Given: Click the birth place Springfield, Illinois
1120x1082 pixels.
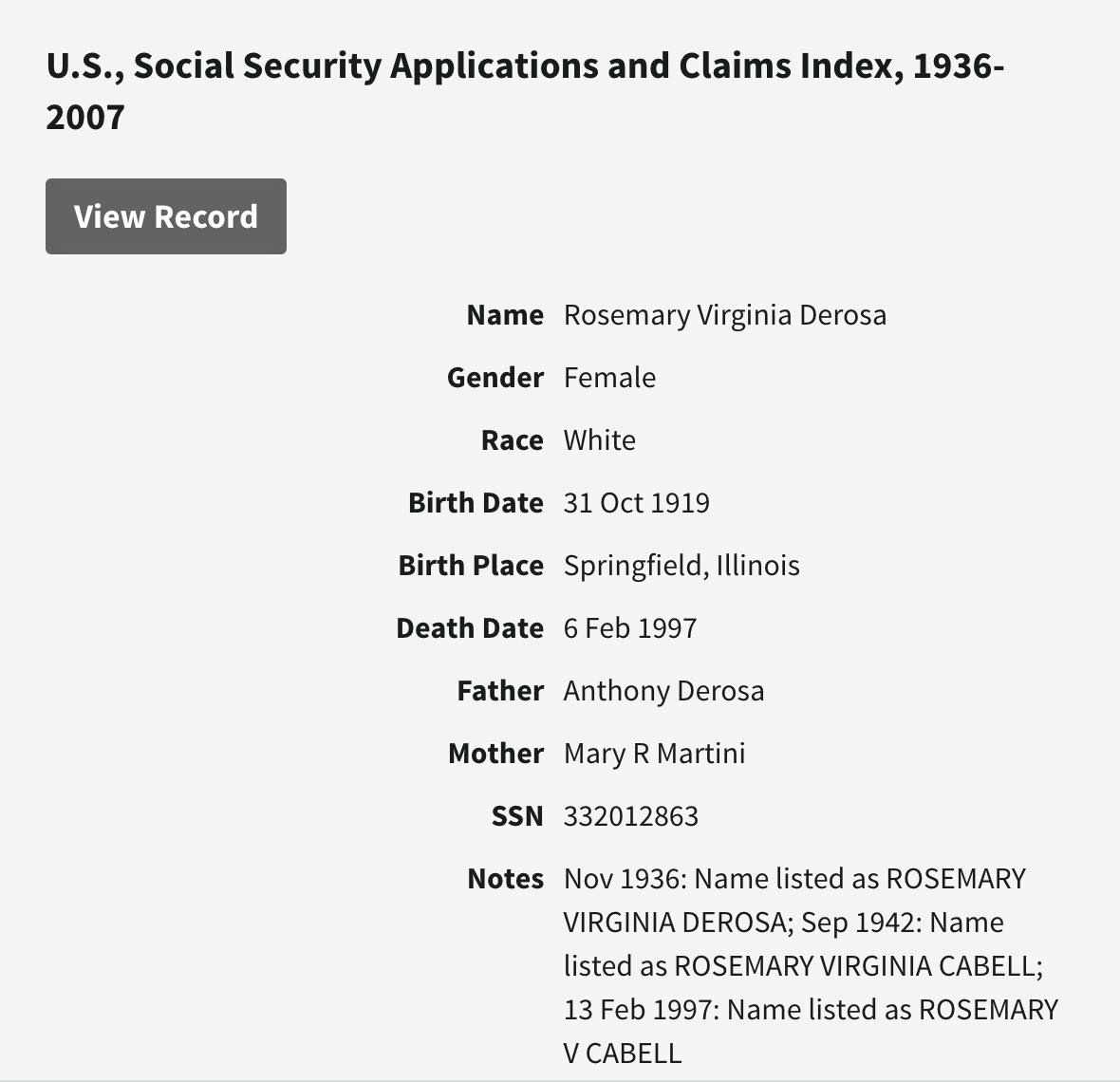Looking at the screenshot, I should click(681, 566).
